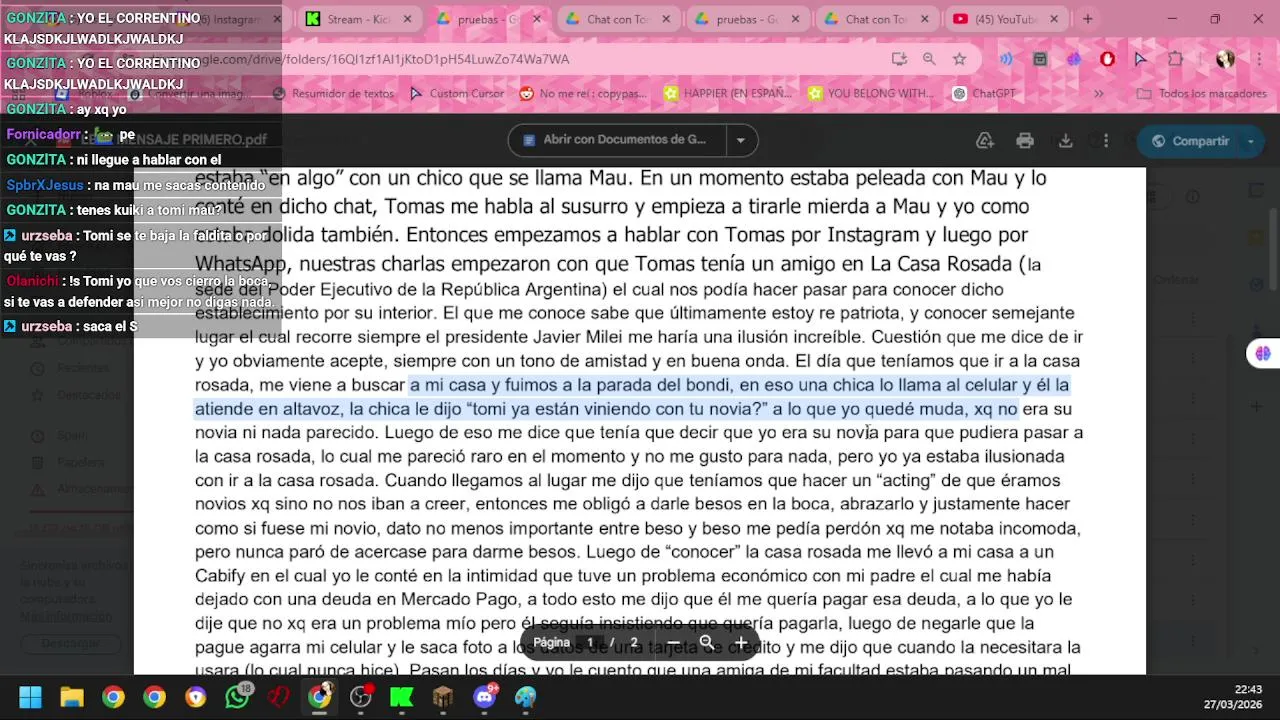The image size is (1280, 720).
Task: Open the Minecraft block icon in taskbar
Action: [443, 697]
